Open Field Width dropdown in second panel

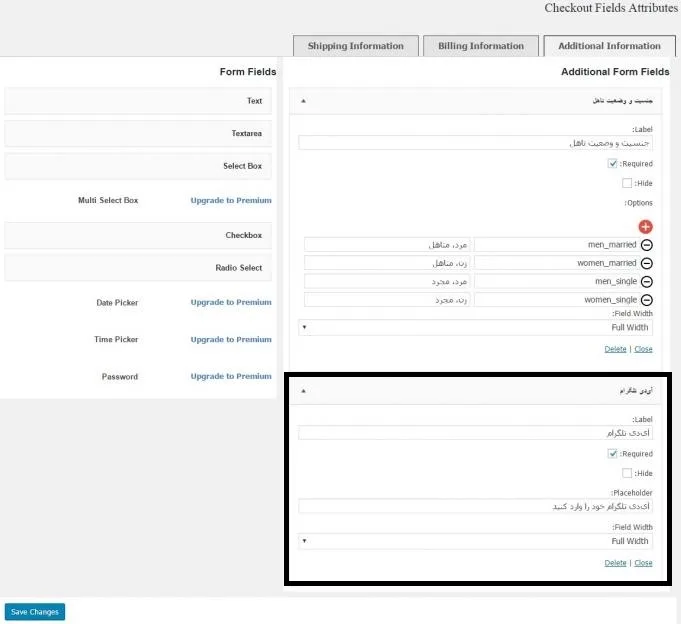475,541
